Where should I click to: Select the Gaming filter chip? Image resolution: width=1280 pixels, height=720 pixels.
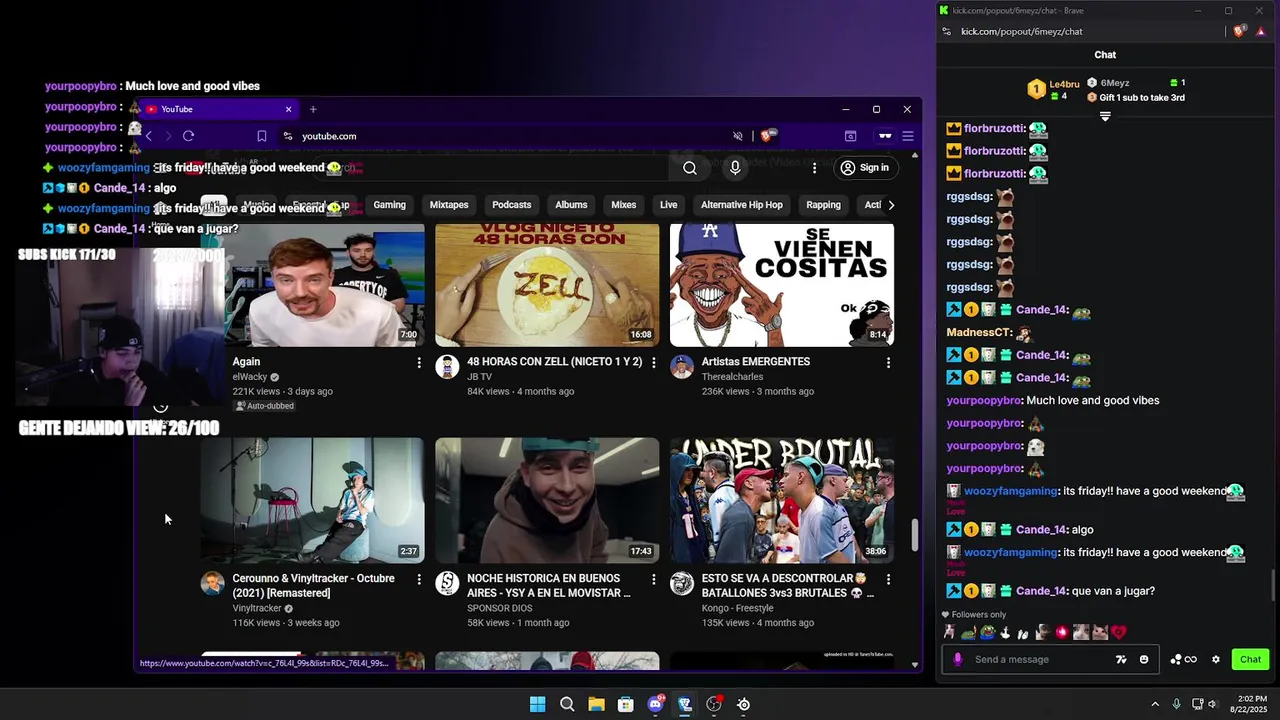[x=390, y=205]
